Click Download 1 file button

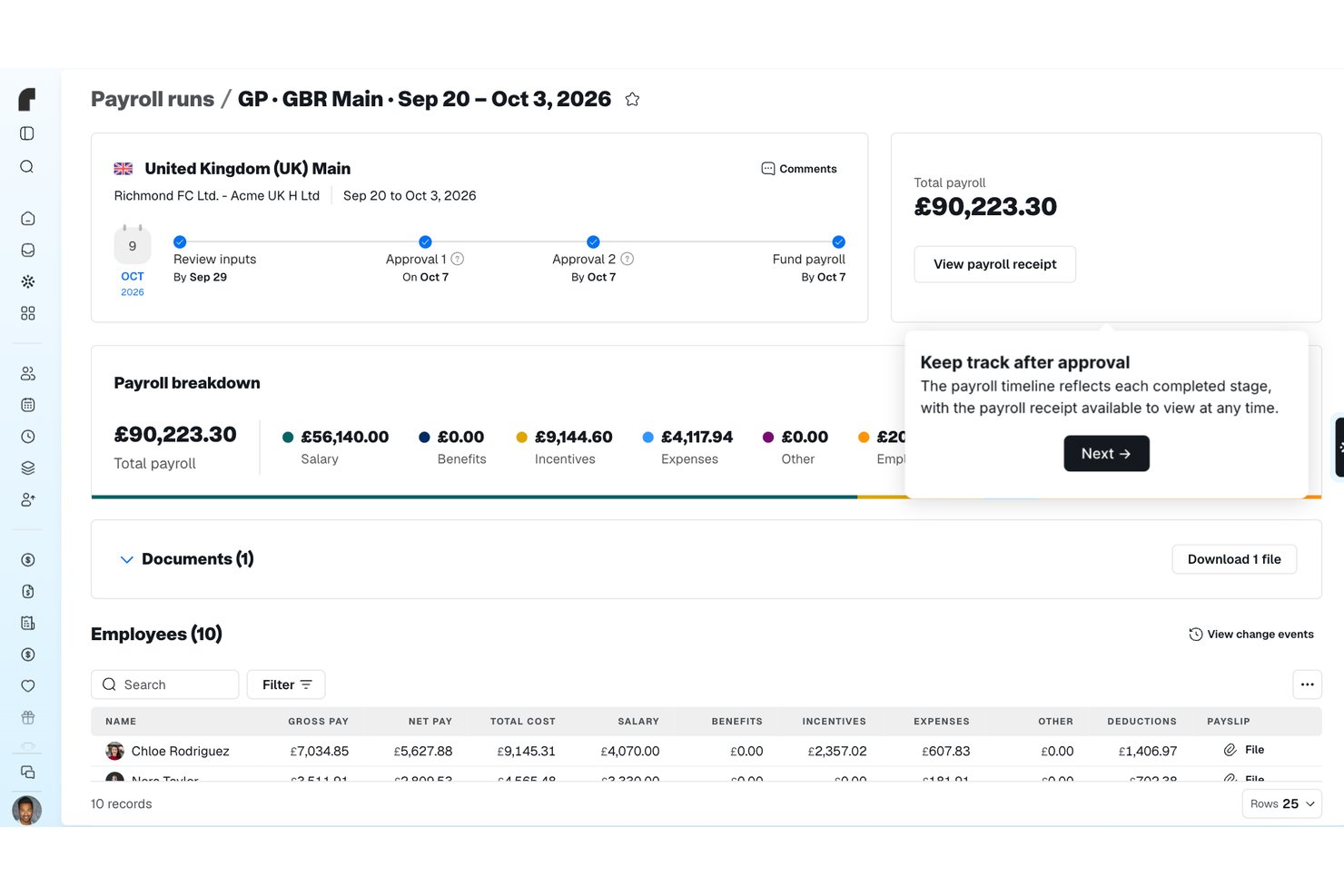pos(1234,559)
